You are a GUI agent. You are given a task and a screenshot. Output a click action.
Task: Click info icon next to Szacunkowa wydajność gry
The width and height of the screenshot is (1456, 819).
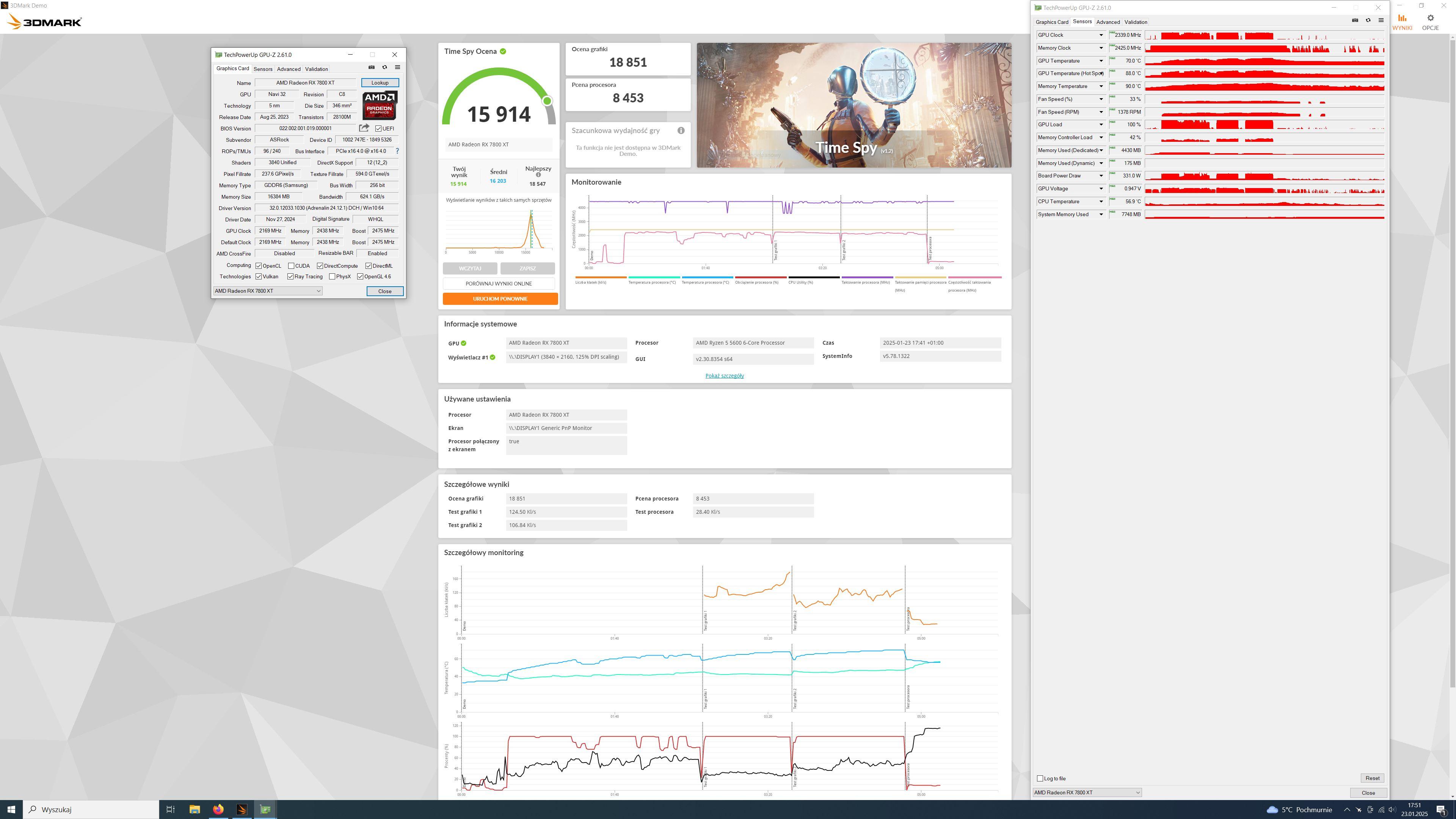[x=681, y=130]
